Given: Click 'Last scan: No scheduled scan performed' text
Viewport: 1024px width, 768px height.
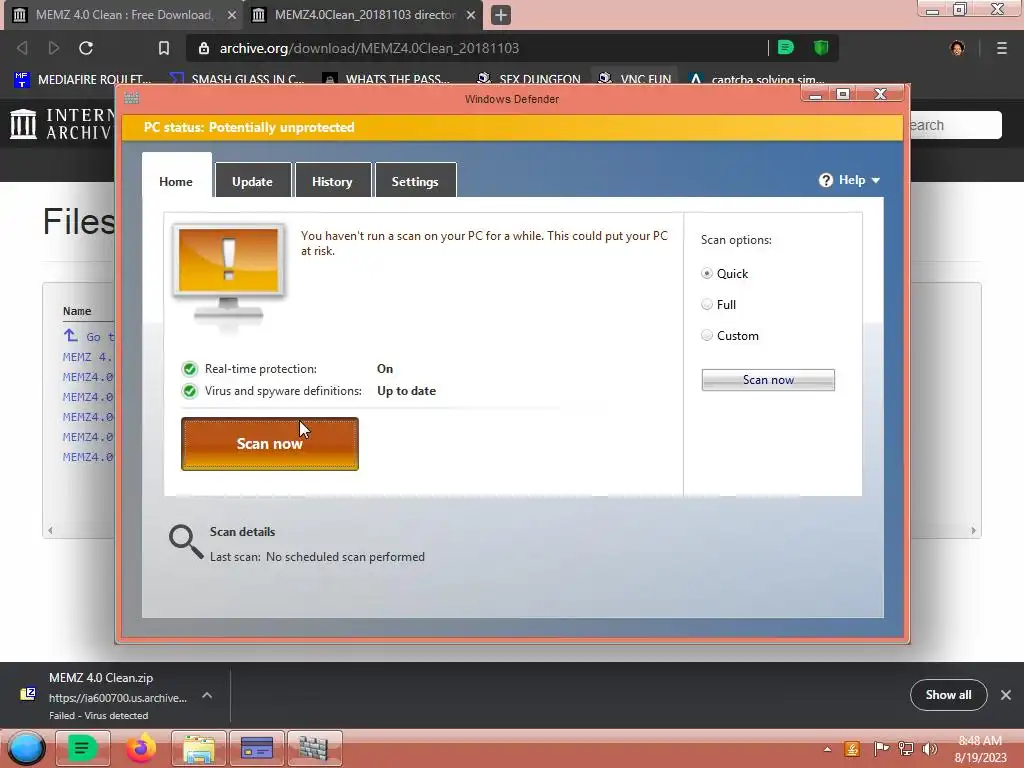Looking at the screenshot, I should click(317, 557).
